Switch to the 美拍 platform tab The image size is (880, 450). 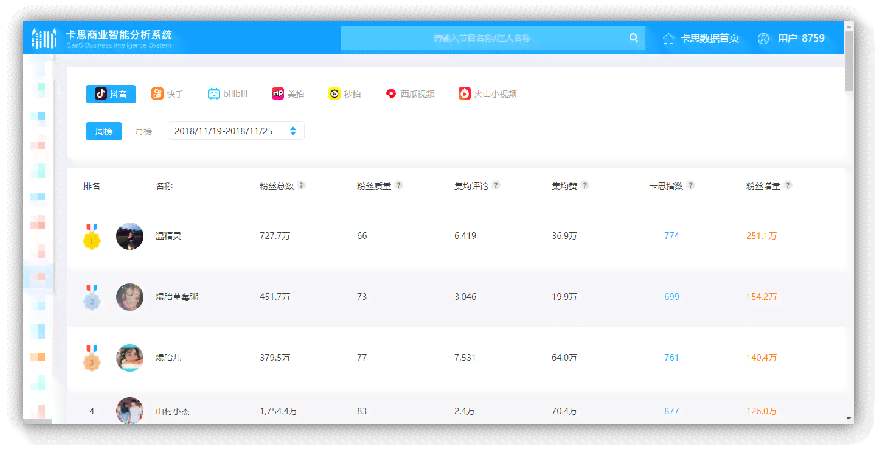(288, 94)
